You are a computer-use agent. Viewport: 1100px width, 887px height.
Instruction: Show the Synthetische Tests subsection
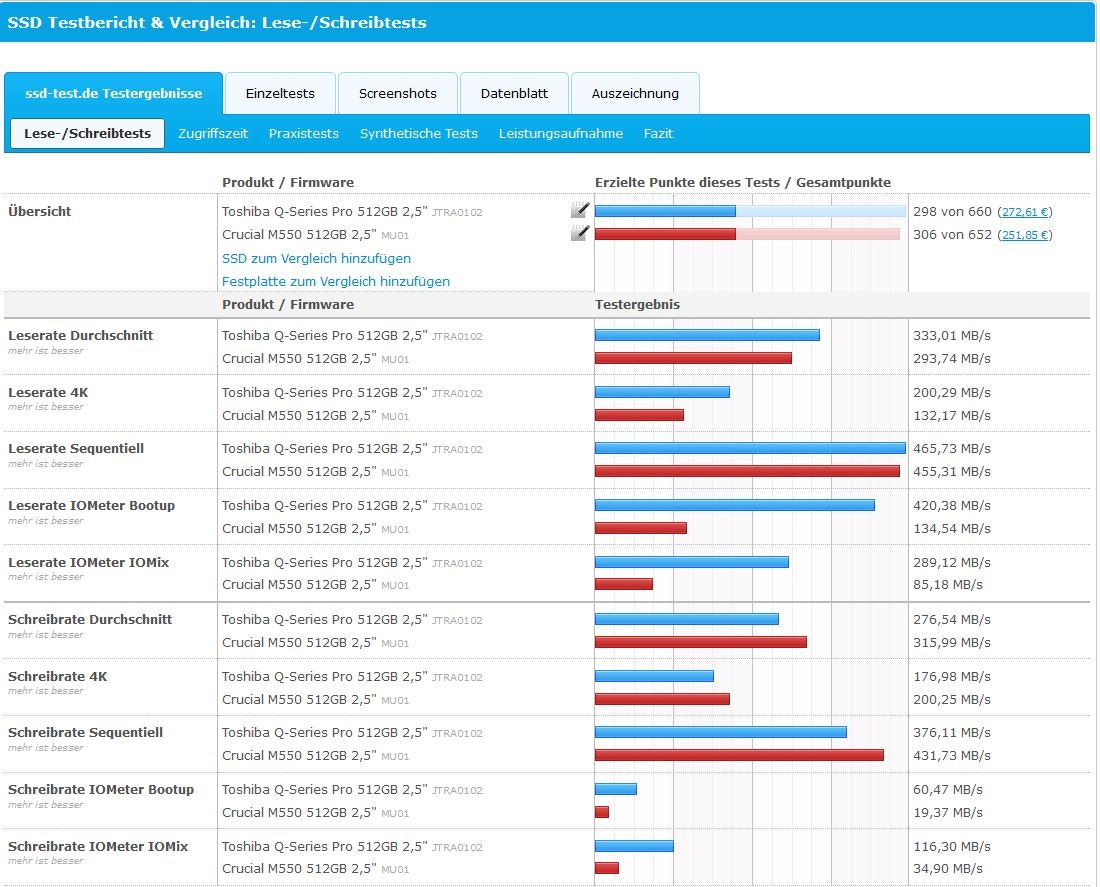419,134
